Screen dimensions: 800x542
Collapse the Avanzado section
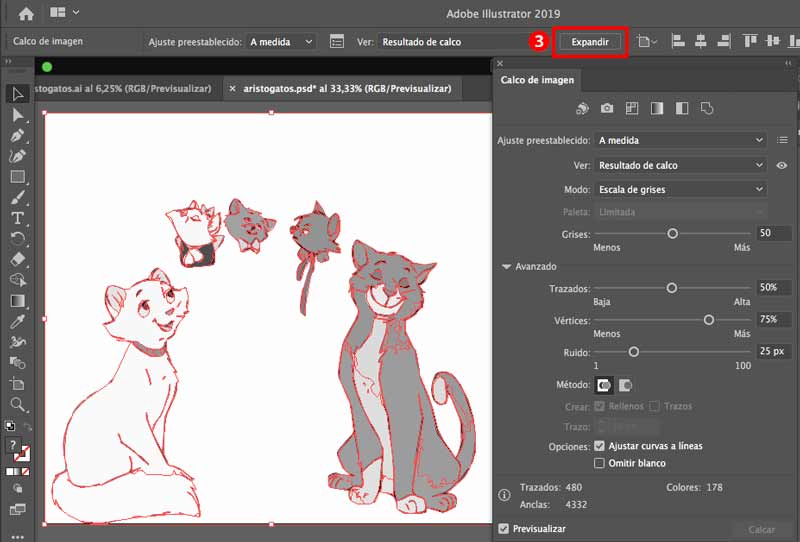506,266
